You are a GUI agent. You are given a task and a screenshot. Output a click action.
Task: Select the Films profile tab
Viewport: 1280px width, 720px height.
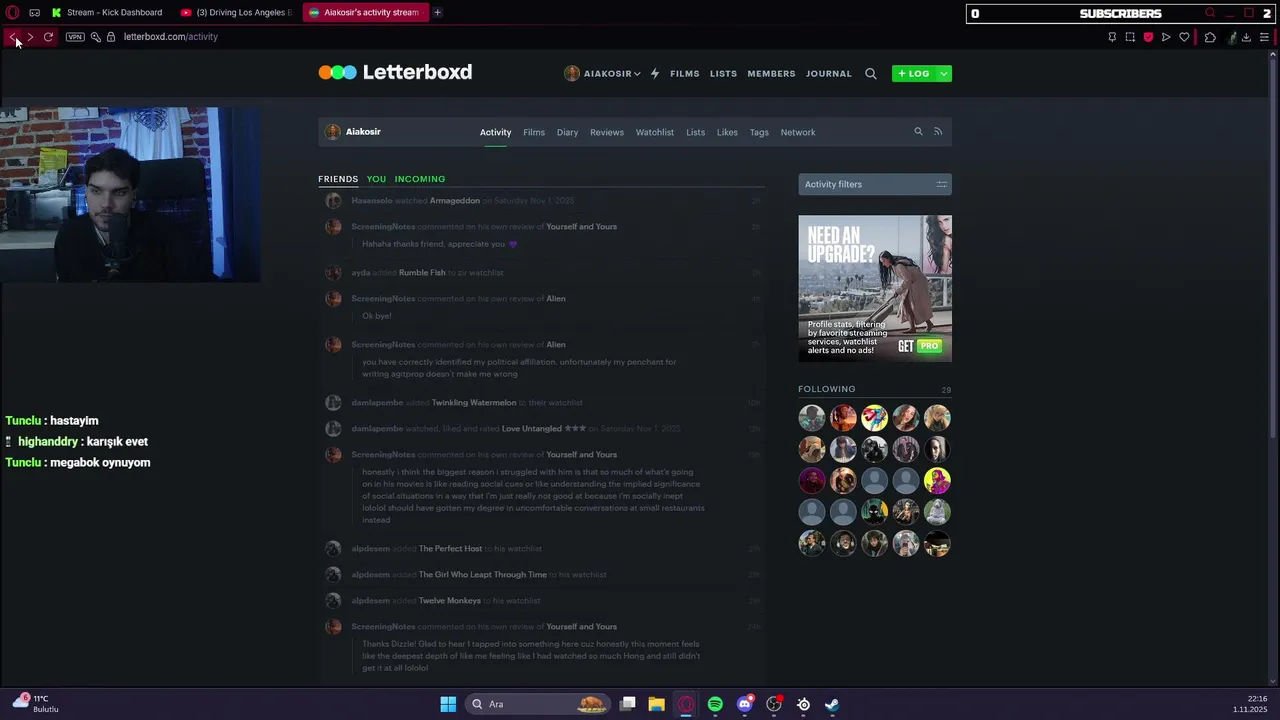[534, 132]
